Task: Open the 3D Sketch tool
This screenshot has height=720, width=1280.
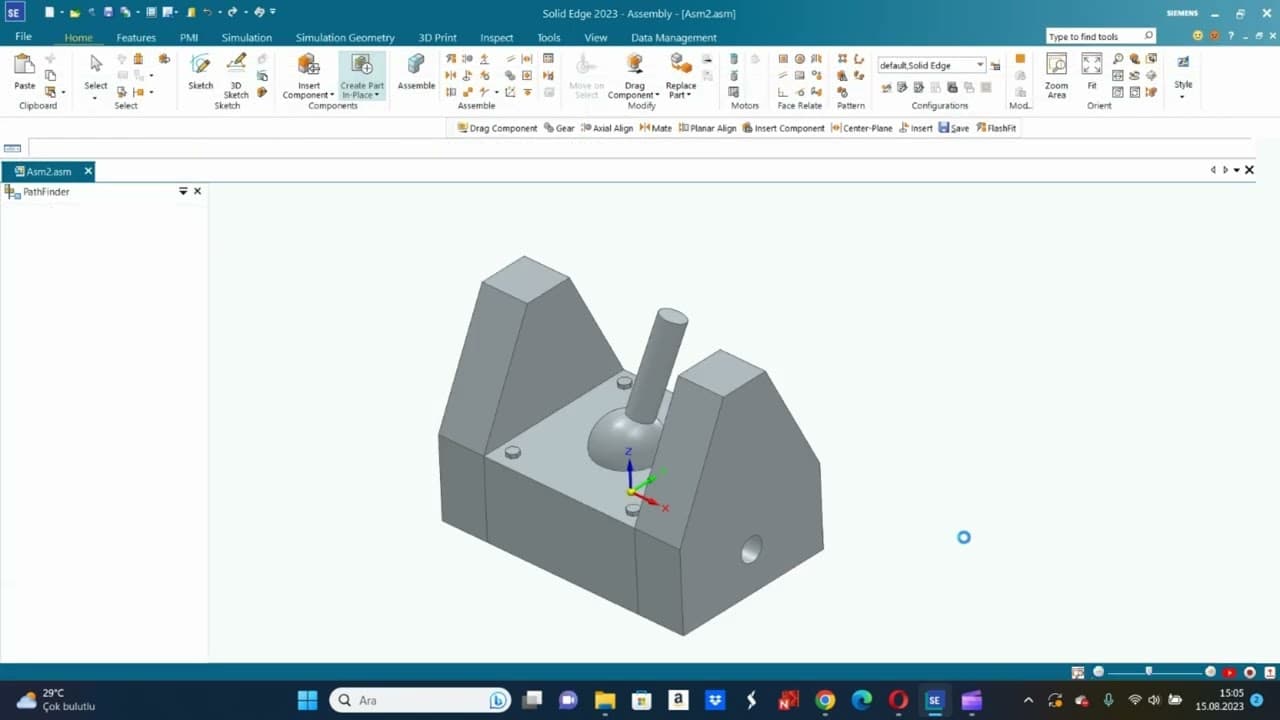Action: [236, 75]
